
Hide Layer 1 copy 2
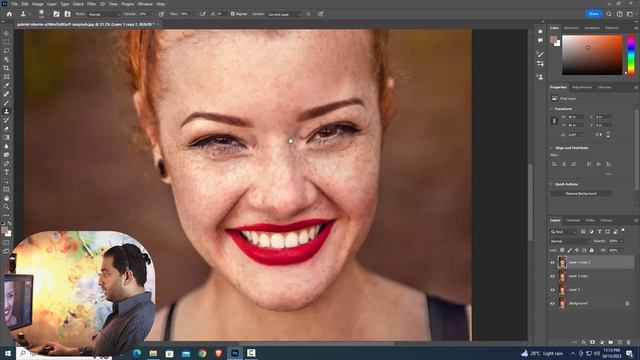coord(553,262)
